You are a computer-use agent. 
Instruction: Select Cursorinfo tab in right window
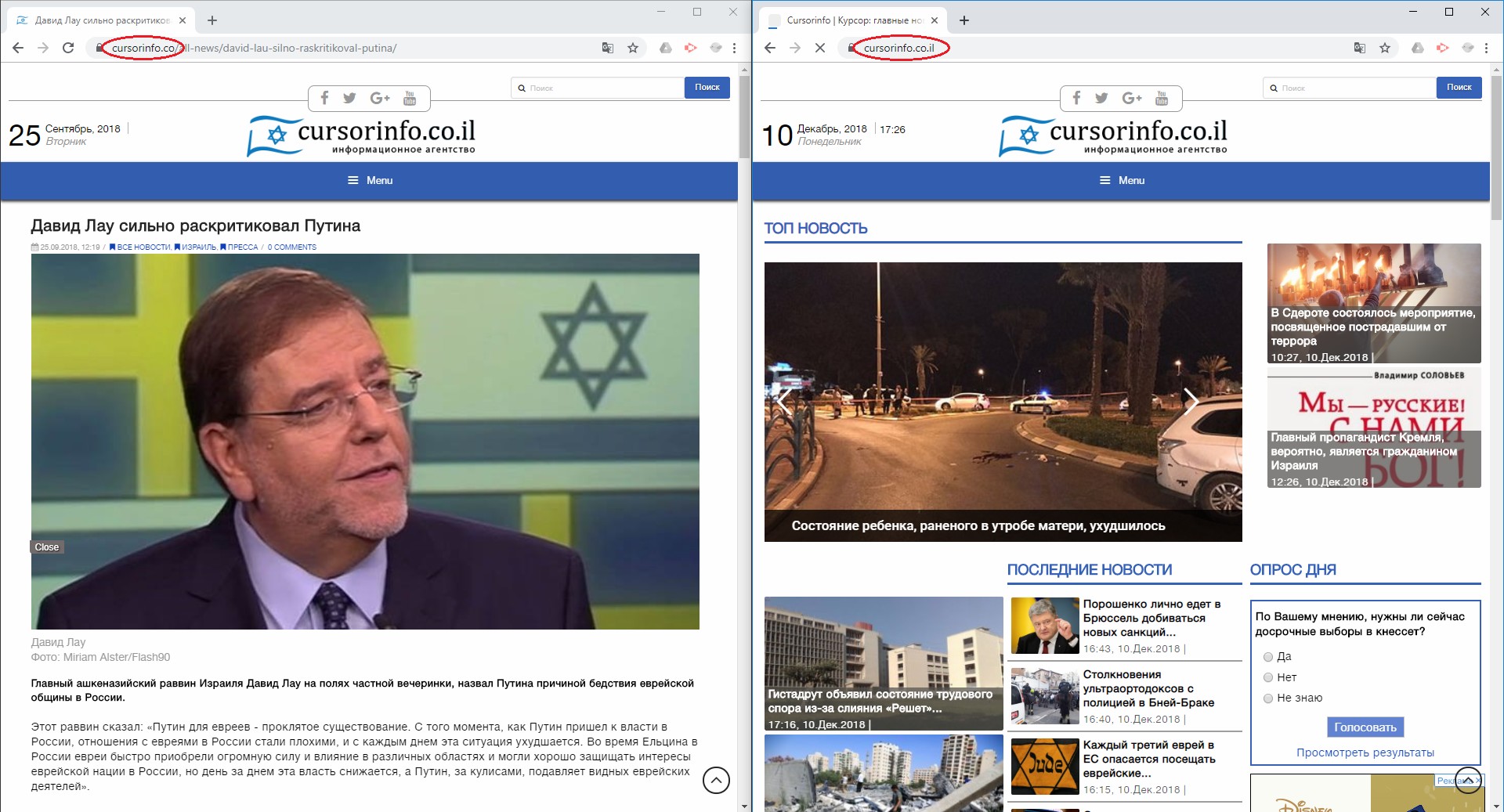854,20
